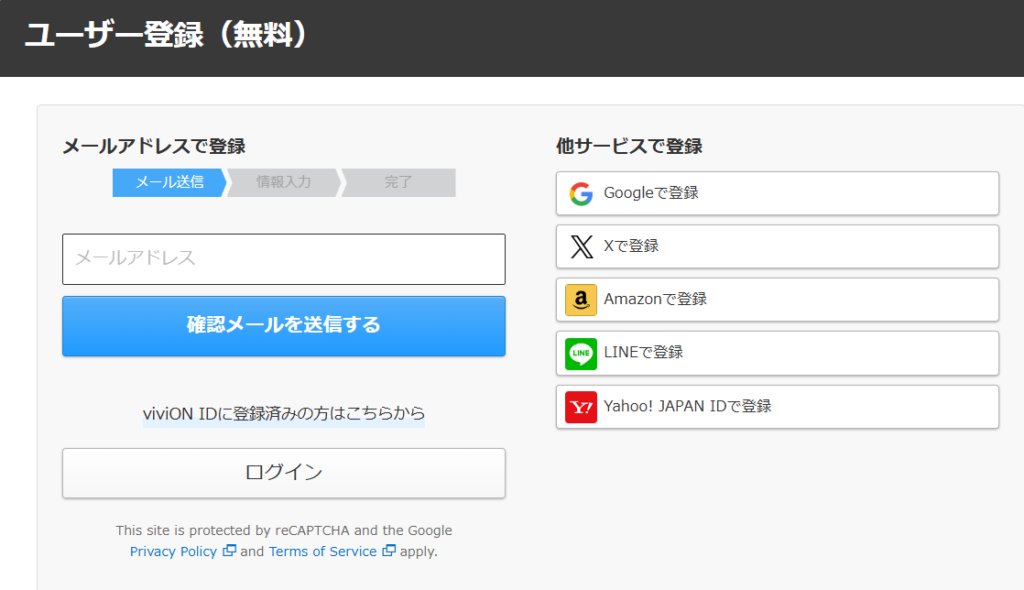1024x590 pixels.
Task: Click the green LINE logo icon
Action: point(581,353)
